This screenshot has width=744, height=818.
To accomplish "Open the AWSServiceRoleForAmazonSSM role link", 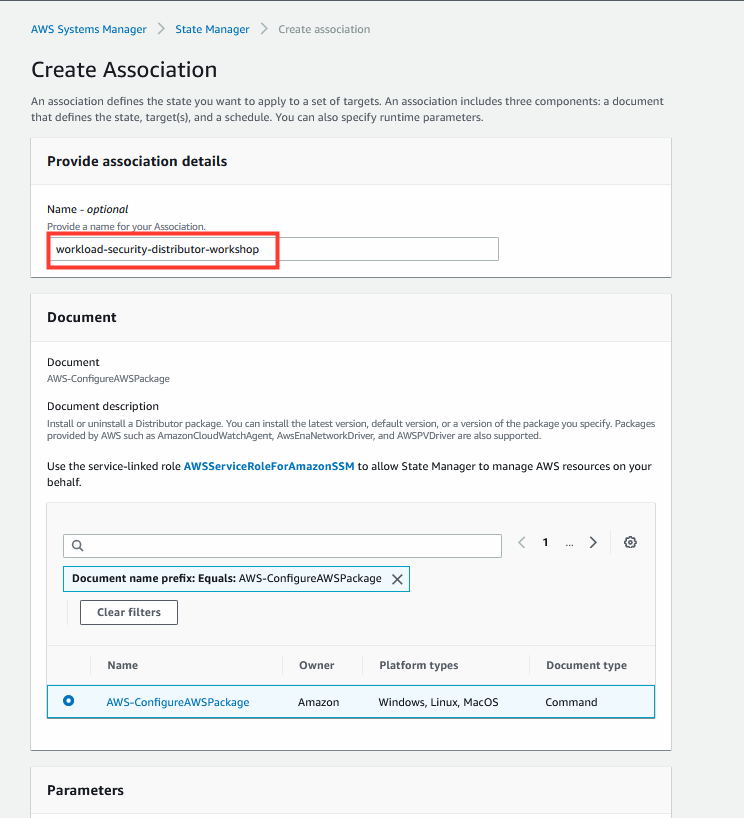I will point(269,466).
